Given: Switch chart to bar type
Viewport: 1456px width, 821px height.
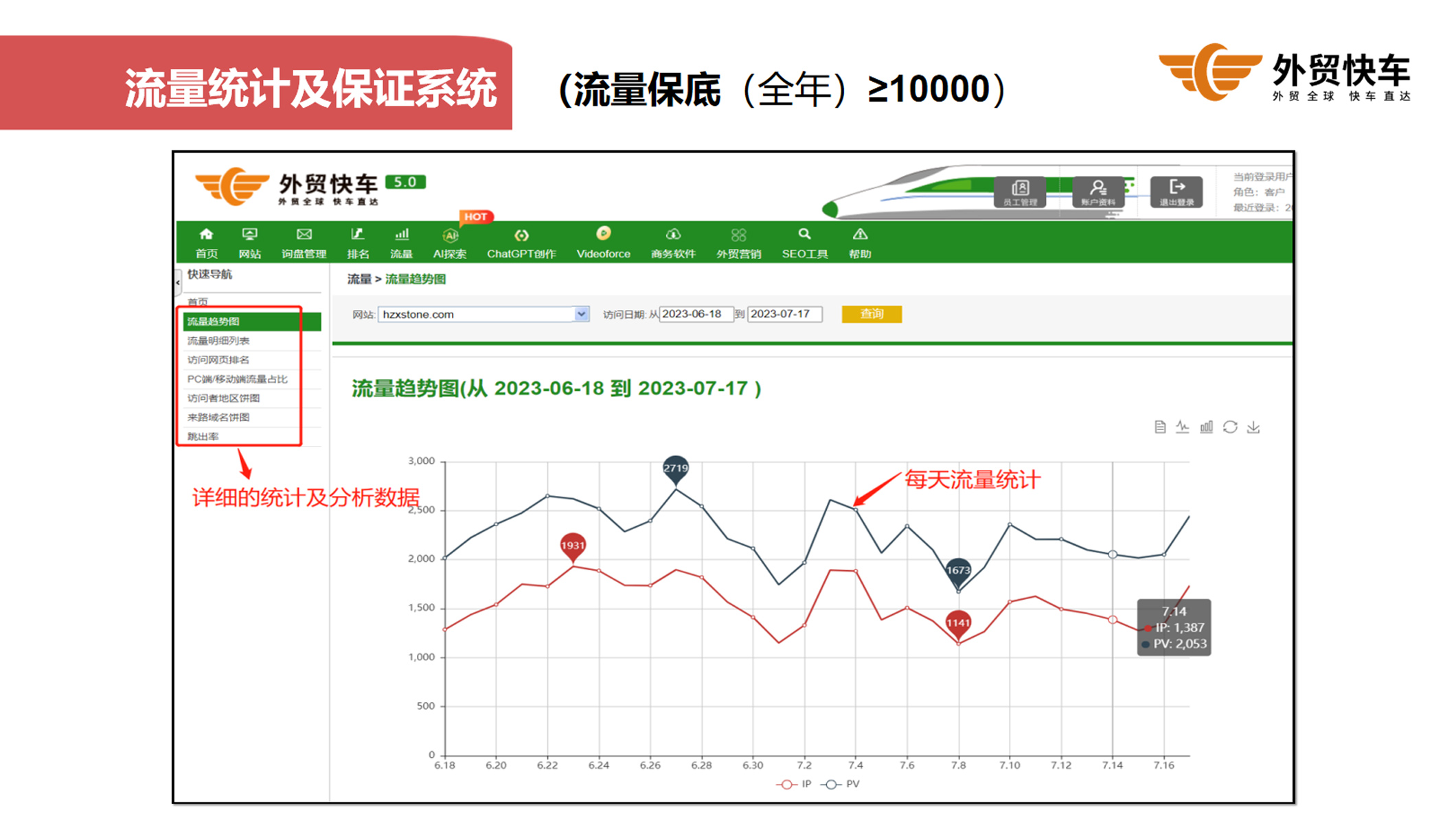Looking at the screenshot, I should pos(1206,427).
